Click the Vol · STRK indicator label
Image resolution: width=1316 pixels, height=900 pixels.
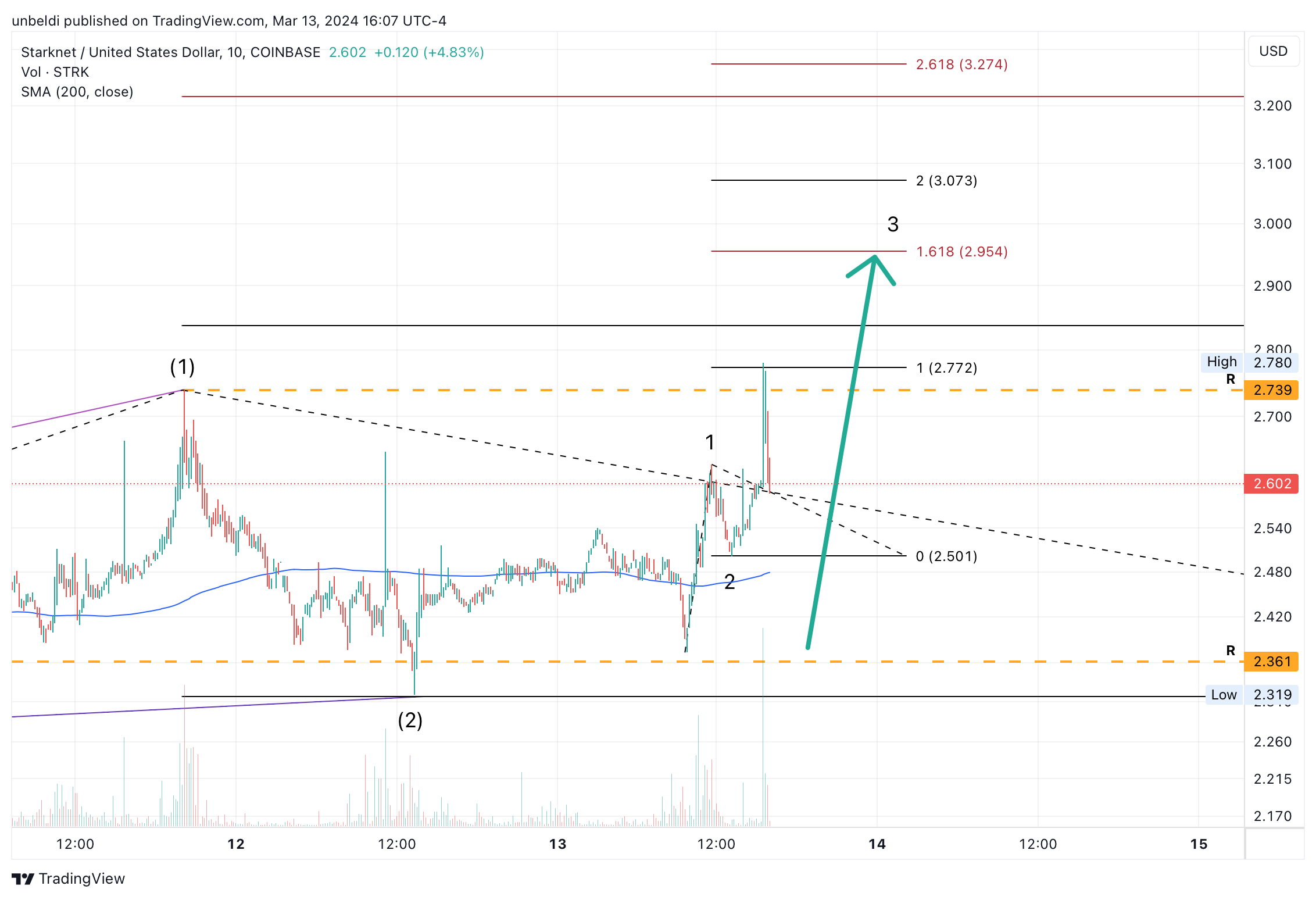pos(55,72)
